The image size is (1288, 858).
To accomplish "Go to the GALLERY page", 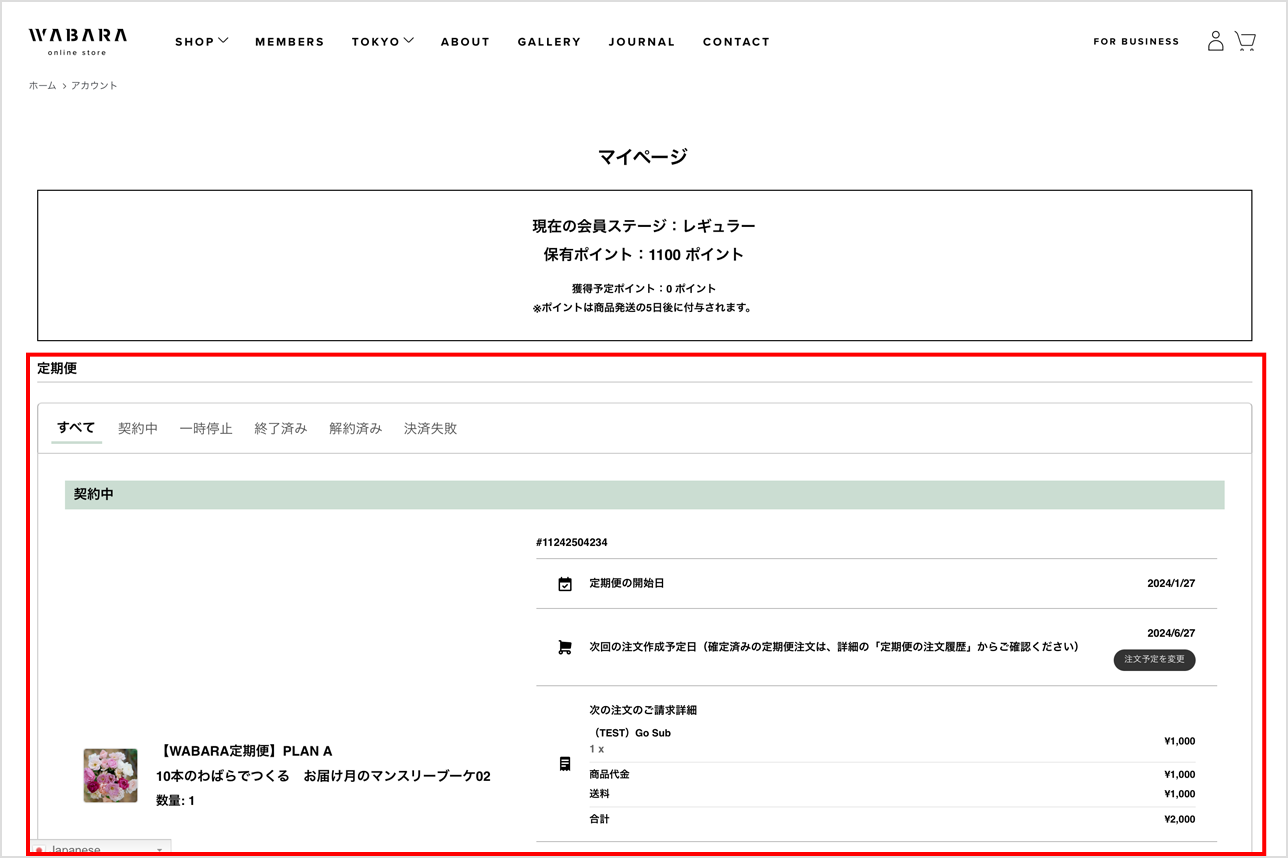I will (x=549, y=42).
